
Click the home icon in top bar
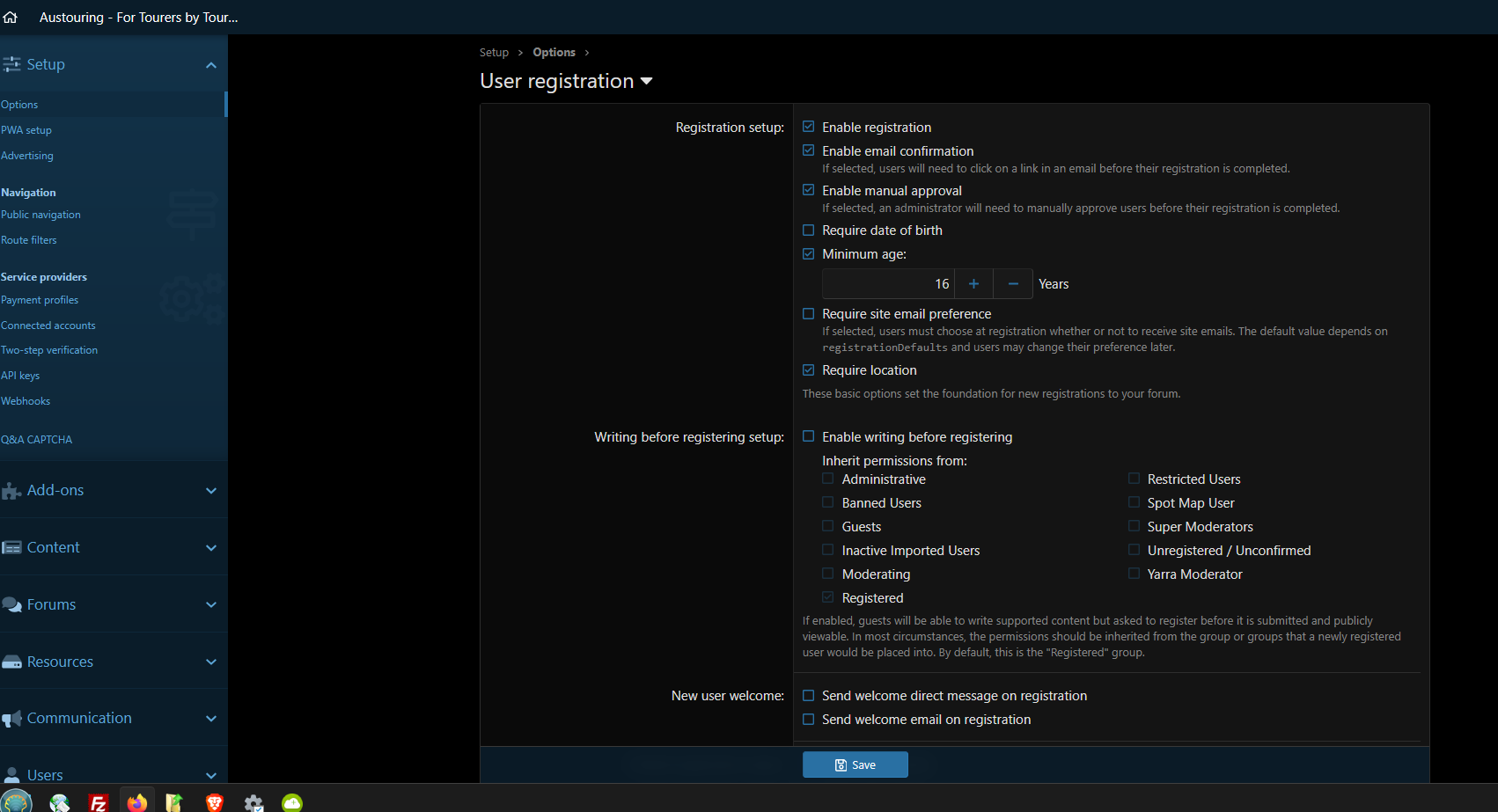coord(11,17)
